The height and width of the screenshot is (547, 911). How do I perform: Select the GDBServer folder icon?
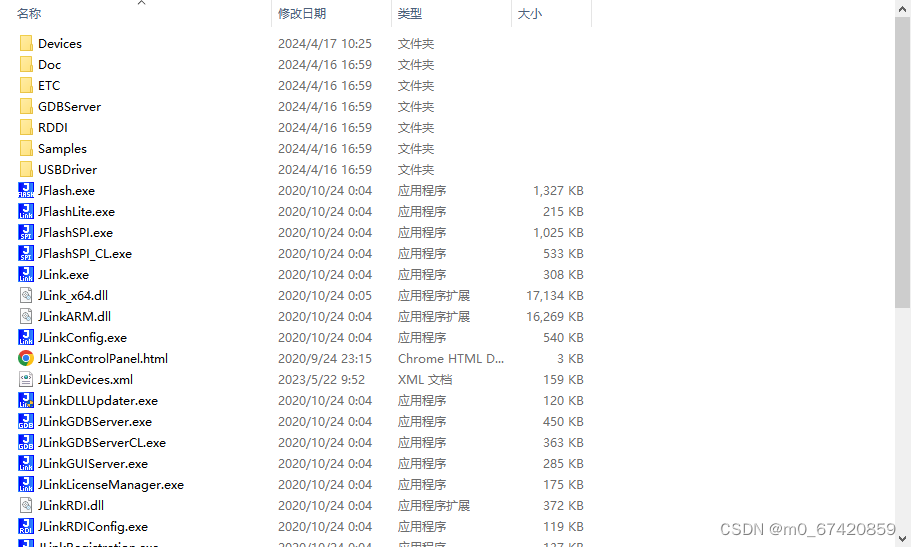click(x=26, y=106)
